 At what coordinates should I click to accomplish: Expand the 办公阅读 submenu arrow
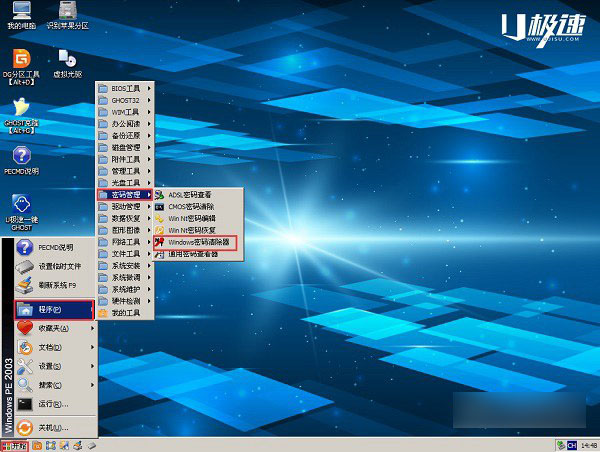coord(149,124)
